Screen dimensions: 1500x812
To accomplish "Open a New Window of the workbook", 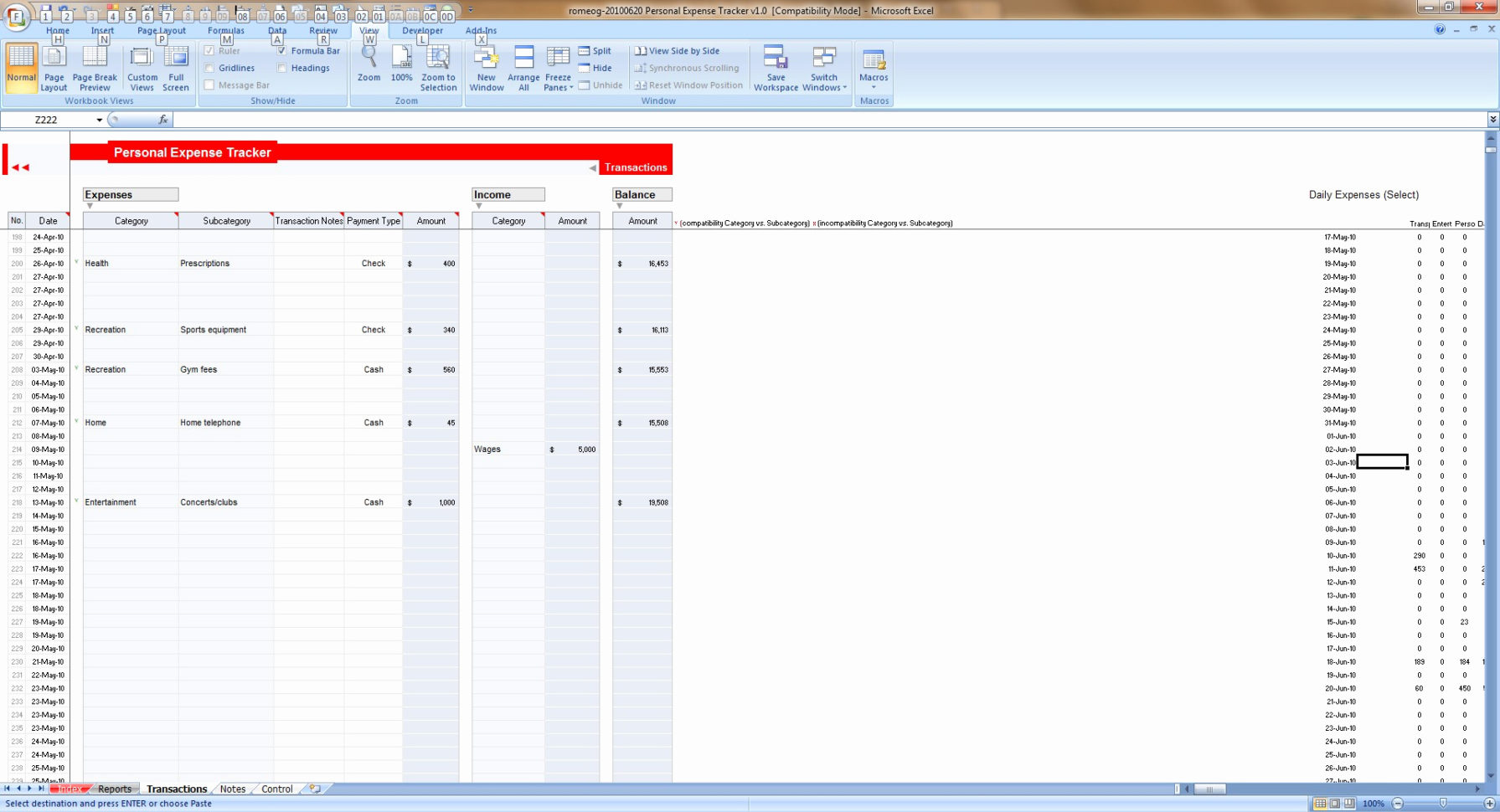I will click(486, 67).
